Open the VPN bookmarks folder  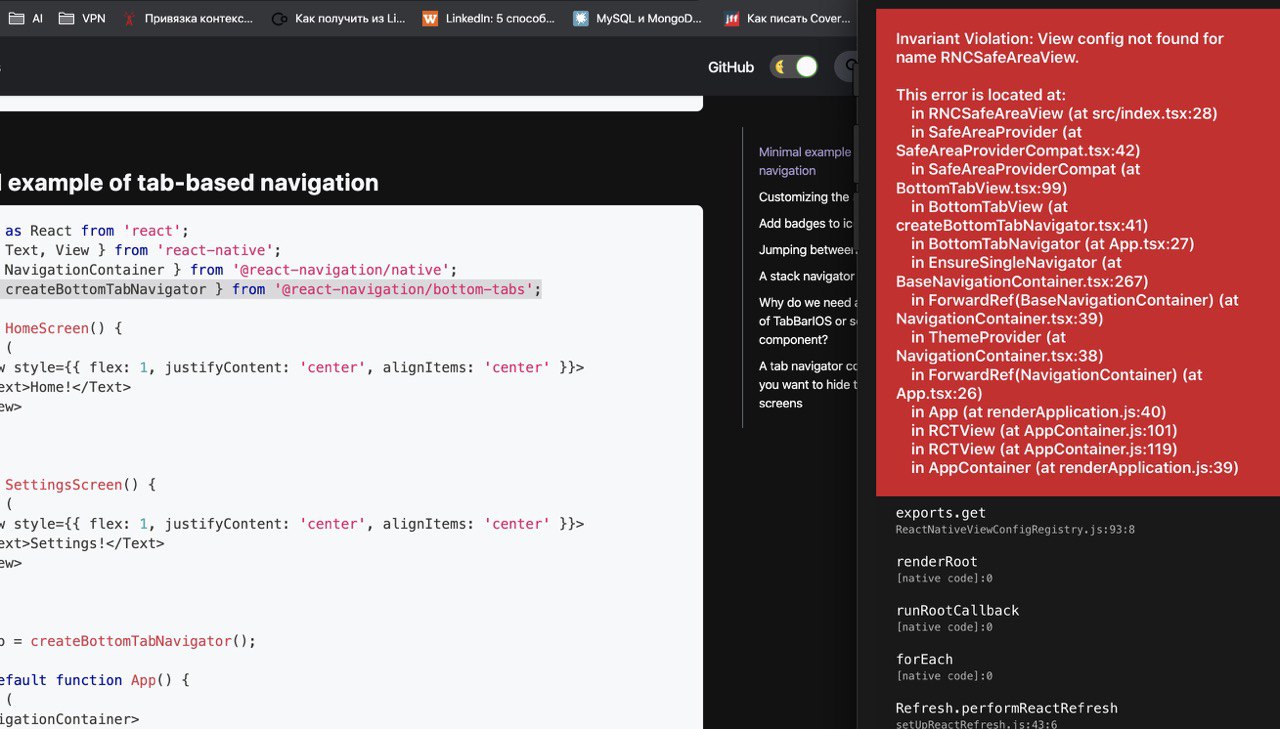click(82, 18)
